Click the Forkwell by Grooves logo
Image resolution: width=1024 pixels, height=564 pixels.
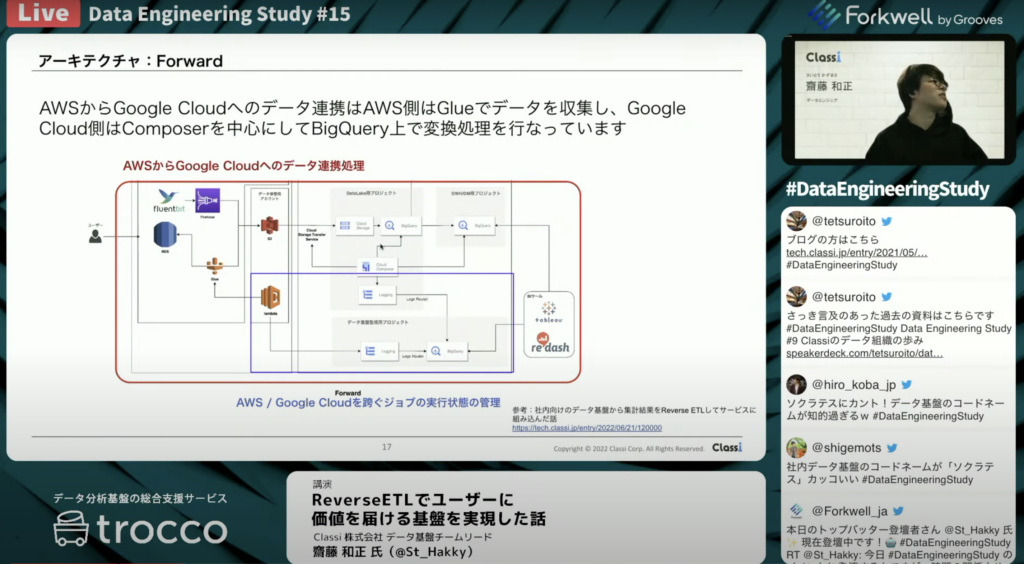[898, 15]
